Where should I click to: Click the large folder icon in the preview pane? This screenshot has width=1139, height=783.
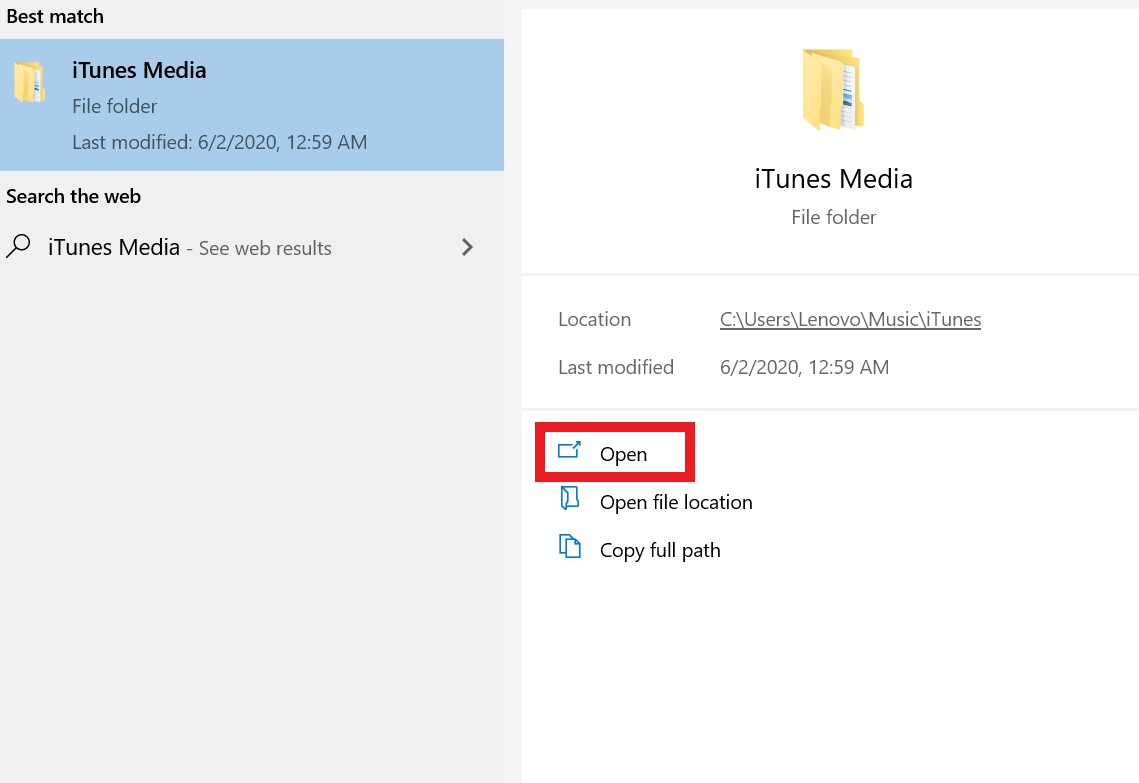click(x=832, y=90)
